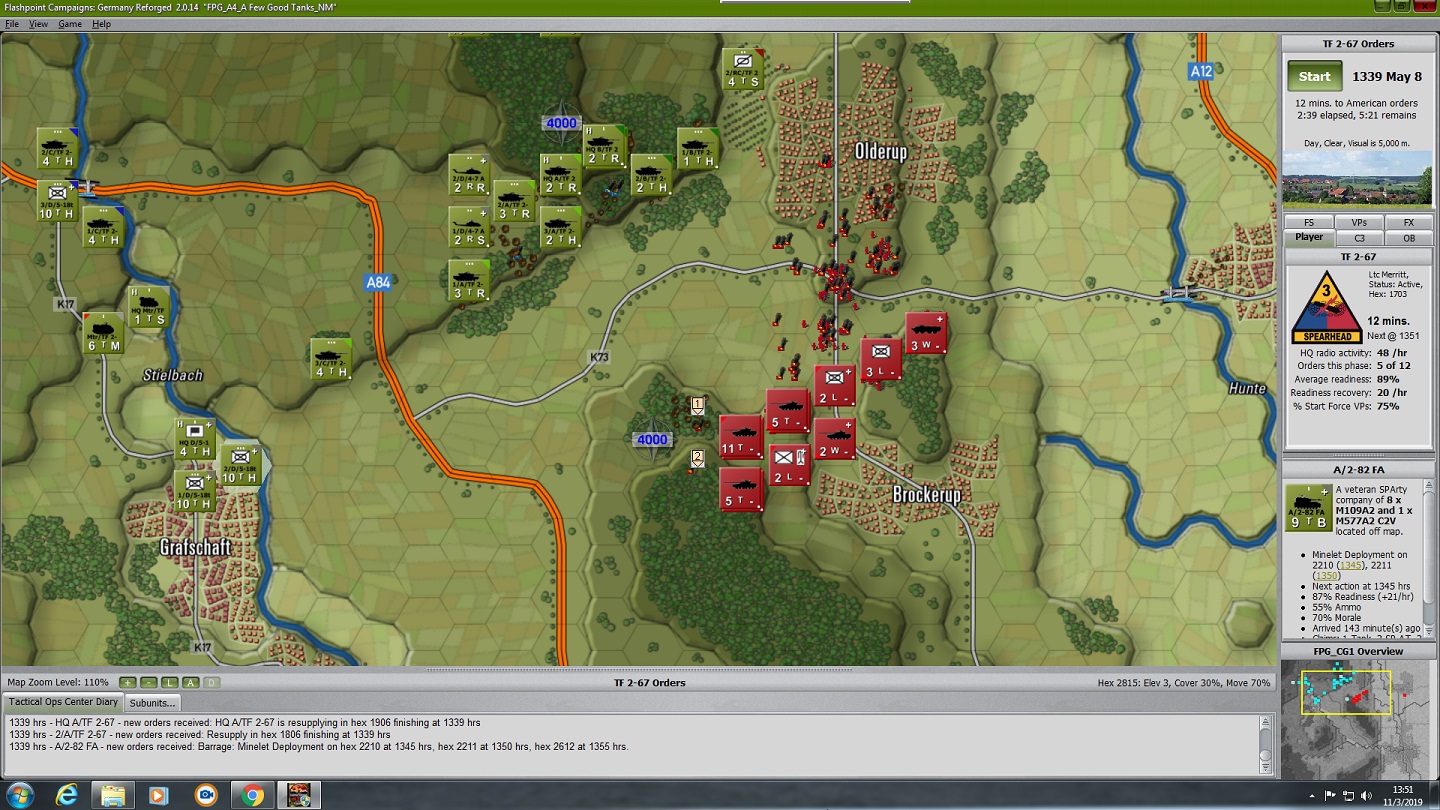Click waypoint marker 1 on the map
This screenshot has width=1440, height=810.
click(x=698, y=405)
